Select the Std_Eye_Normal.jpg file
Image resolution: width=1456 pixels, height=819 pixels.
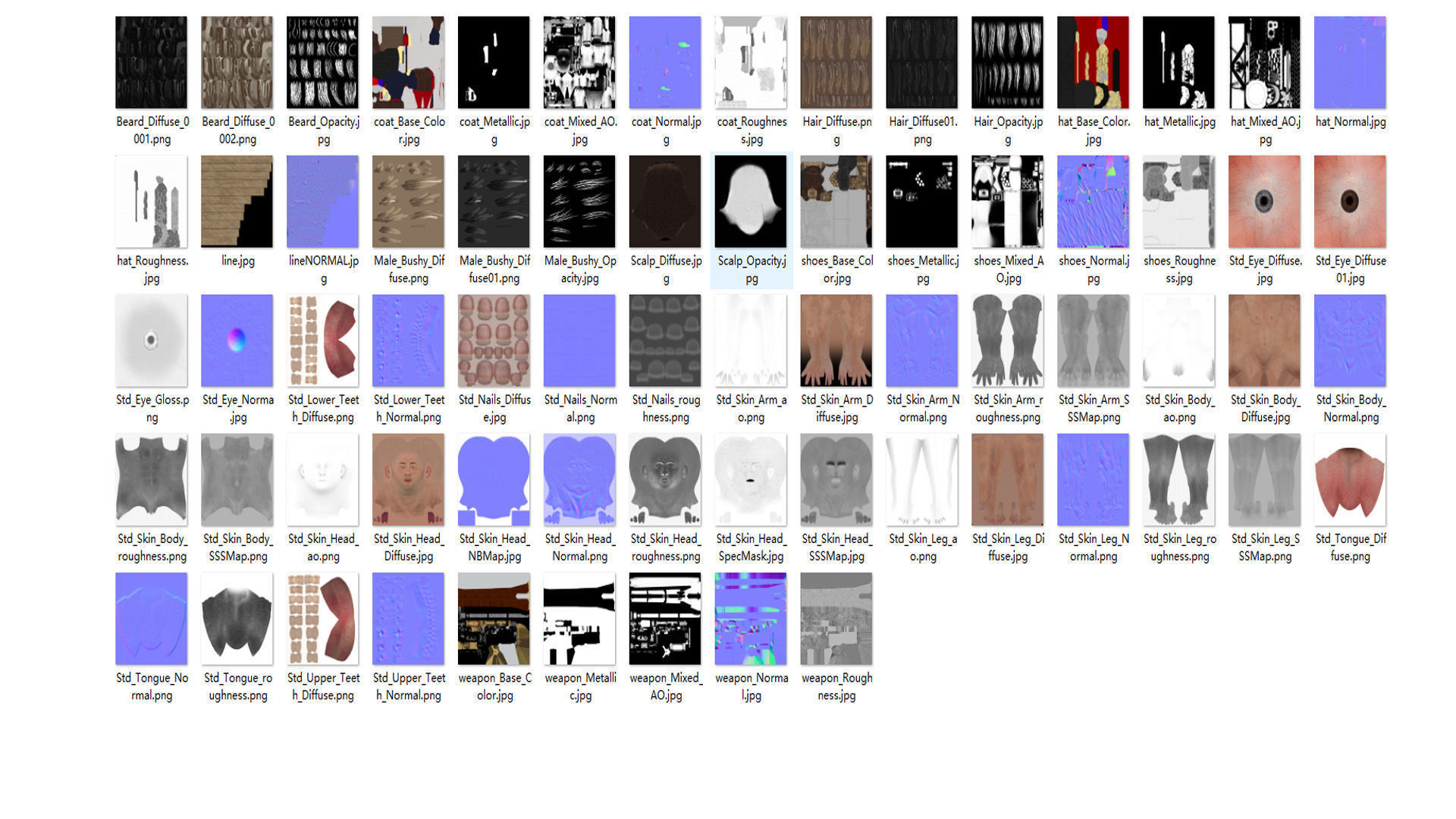237,340
